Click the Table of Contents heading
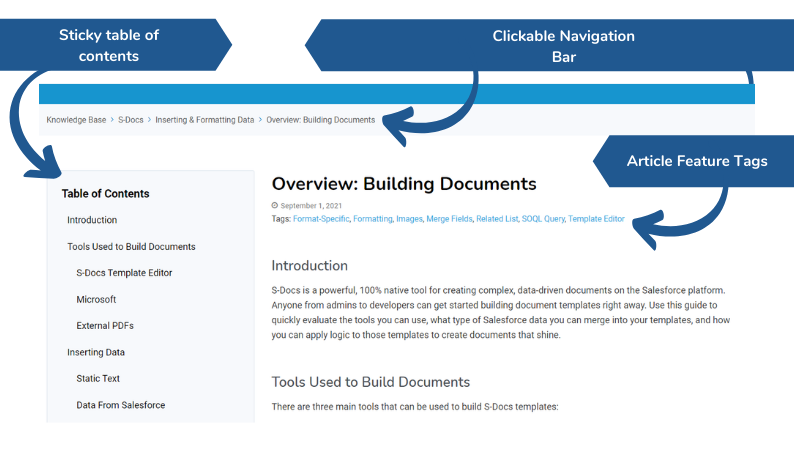Screen dimensions: 794x450 (x=105, y=194)
